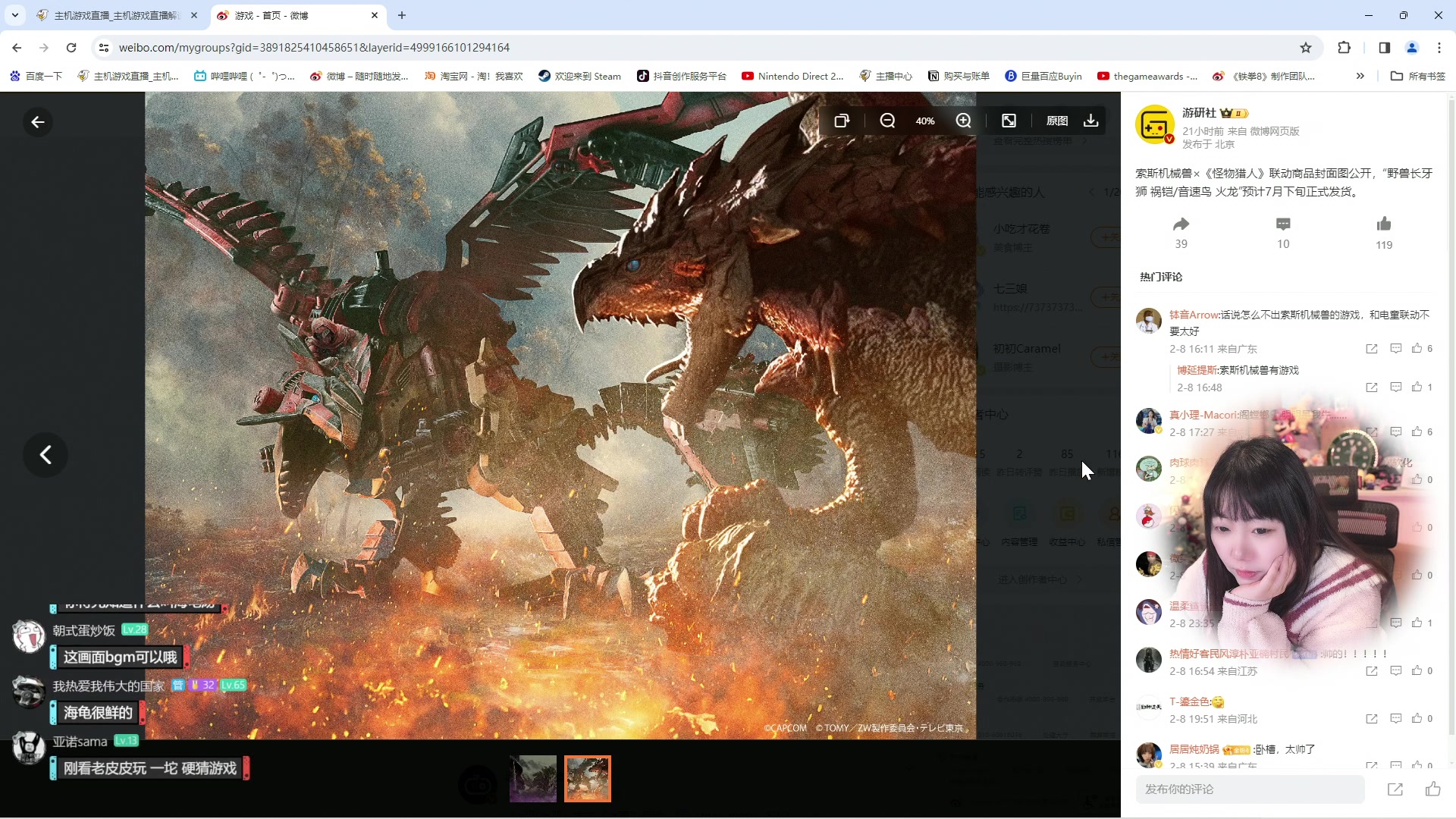The height and width of the screenshot is (819, 1456).
Task: Open Chrome tab search dropdown arrow
Action: [14, 15]
